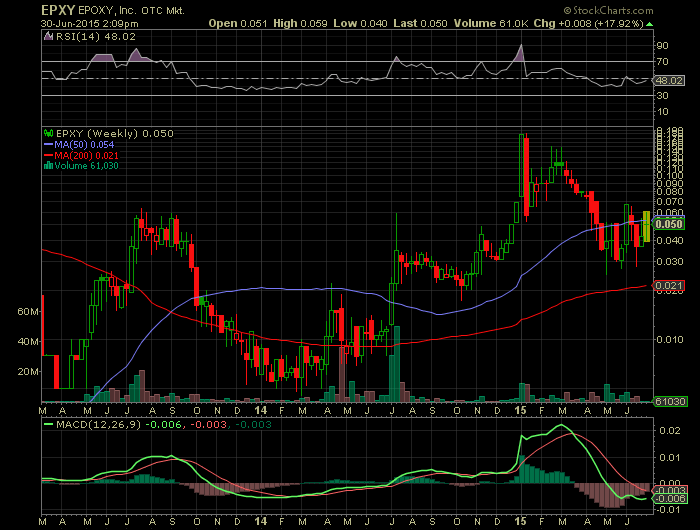Screen dimensions: 700x530
Task: Click the yellow highlighted latest weekly candle
Action: click(646, 226)
